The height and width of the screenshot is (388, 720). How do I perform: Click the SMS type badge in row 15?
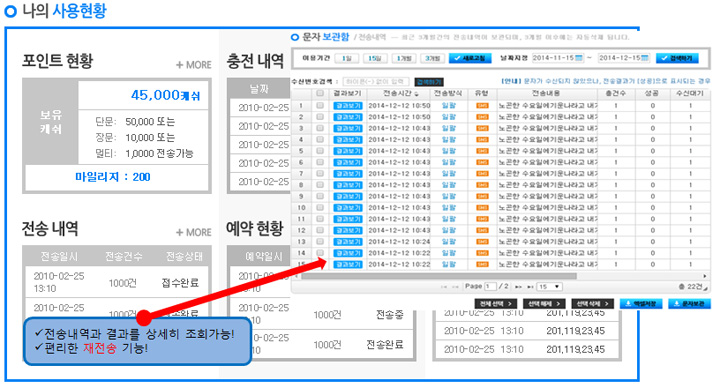point(482,264)
